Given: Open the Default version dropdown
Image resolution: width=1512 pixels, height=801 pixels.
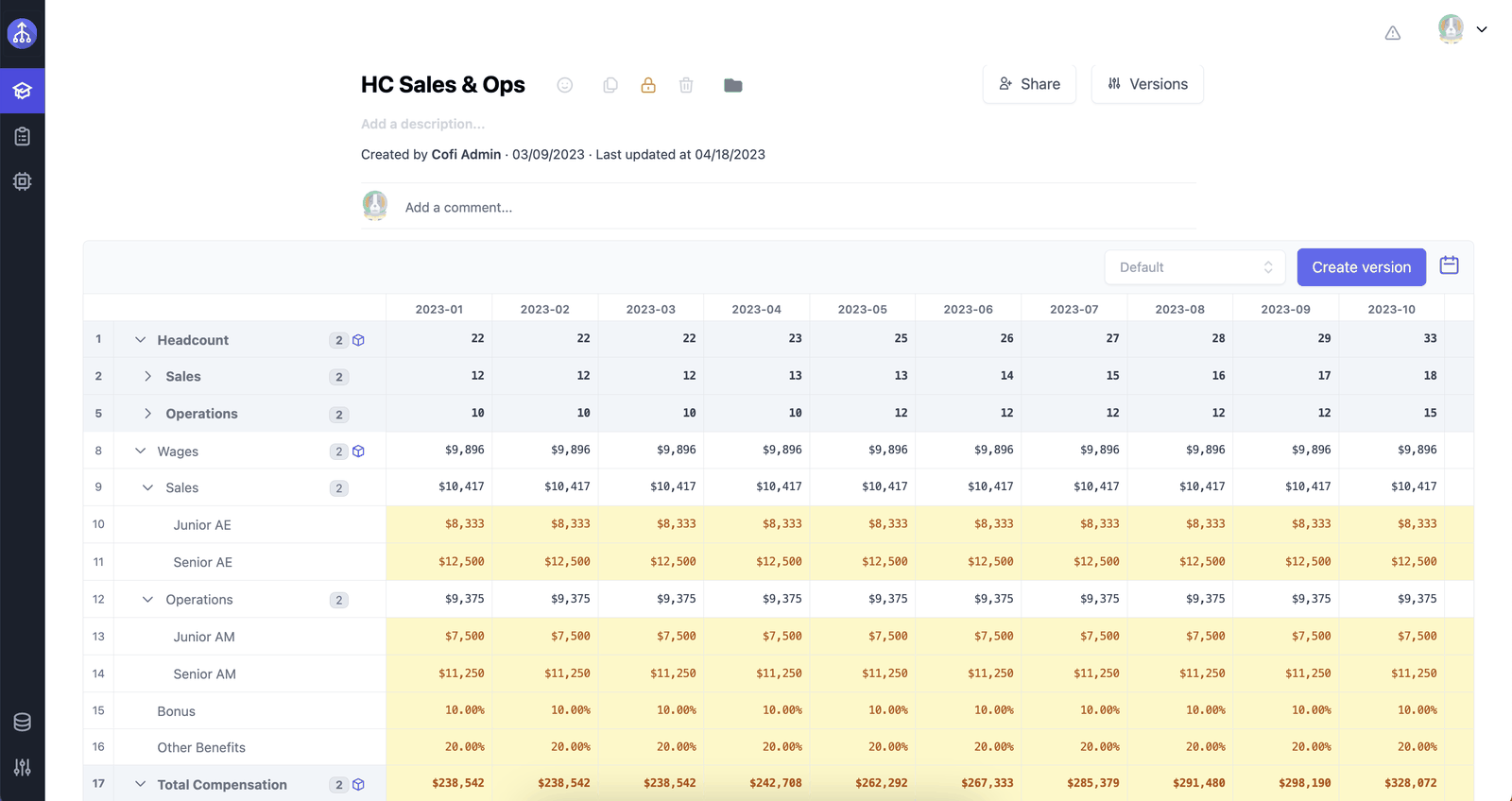Looking at the screenshot, I should pyautogui.click(x=1195, y=267).
